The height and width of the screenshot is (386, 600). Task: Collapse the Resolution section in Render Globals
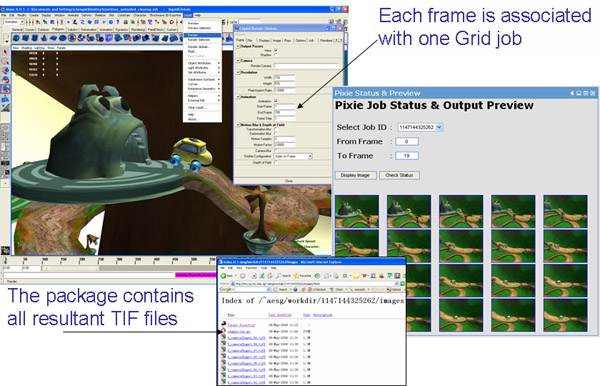[x=238, y=72]
